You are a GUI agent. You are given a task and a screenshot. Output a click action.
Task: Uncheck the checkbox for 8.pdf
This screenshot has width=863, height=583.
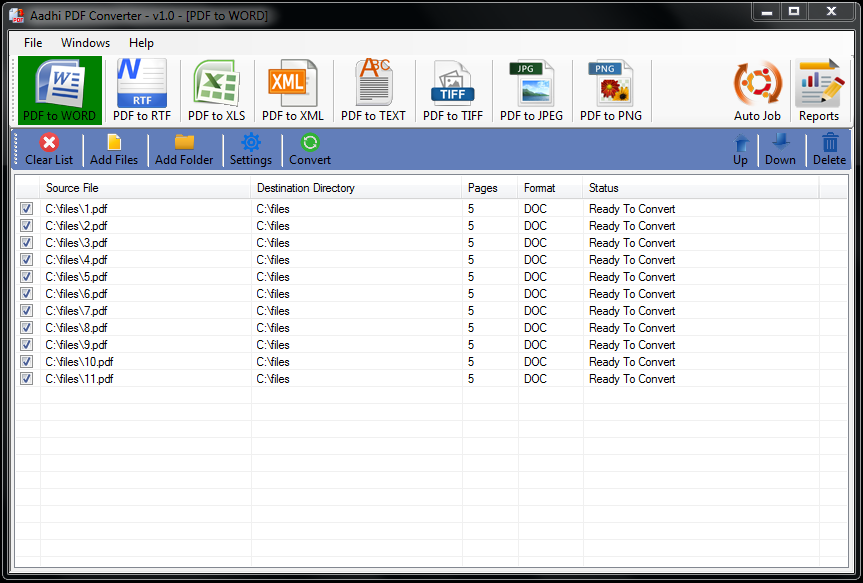(26, 328)
